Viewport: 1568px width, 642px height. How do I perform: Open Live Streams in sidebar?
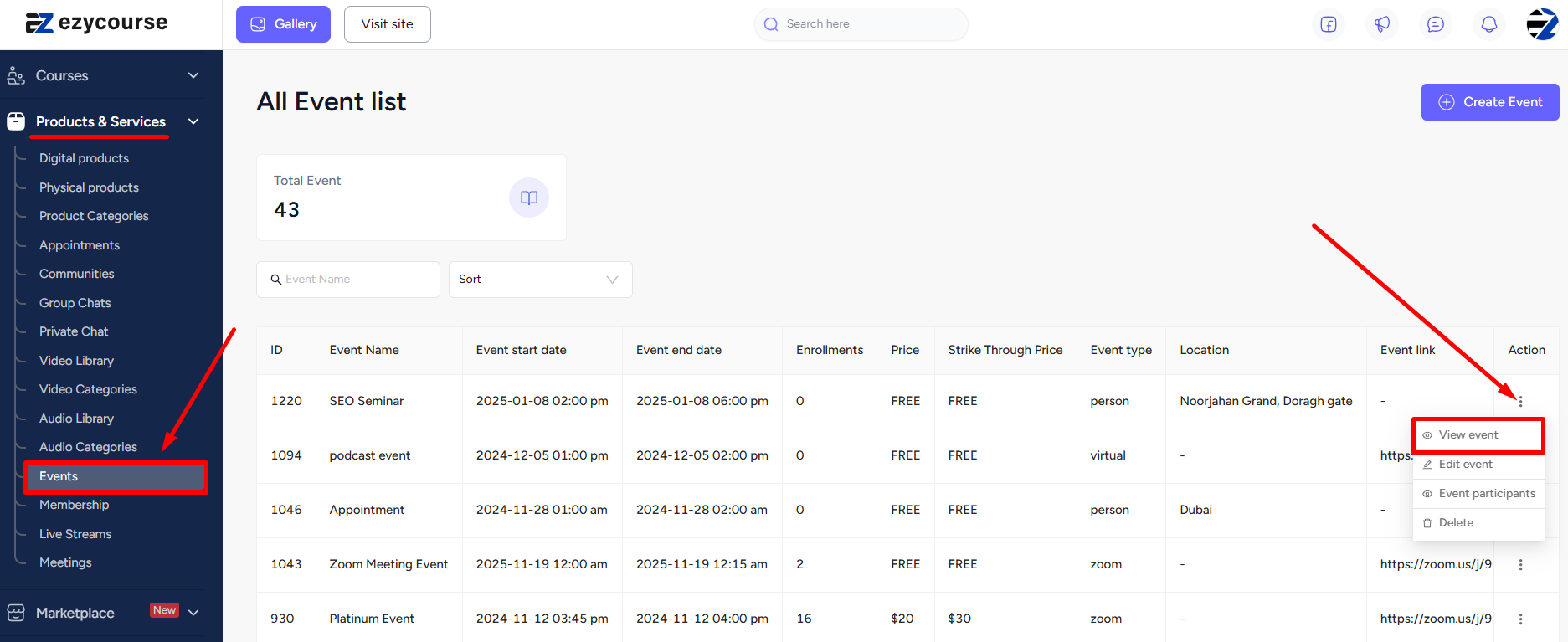[x=75, y=534]
